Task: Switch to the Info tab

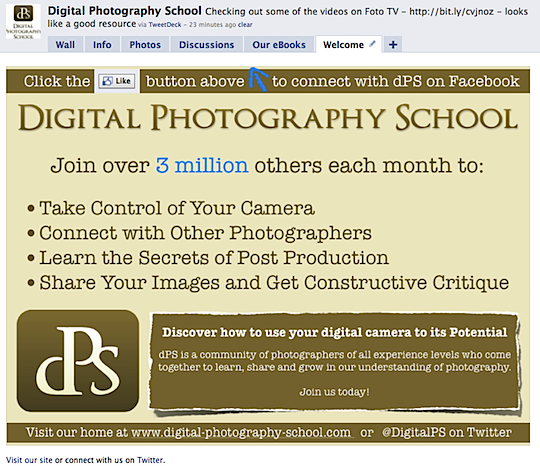Action: (x=102, y=45)
